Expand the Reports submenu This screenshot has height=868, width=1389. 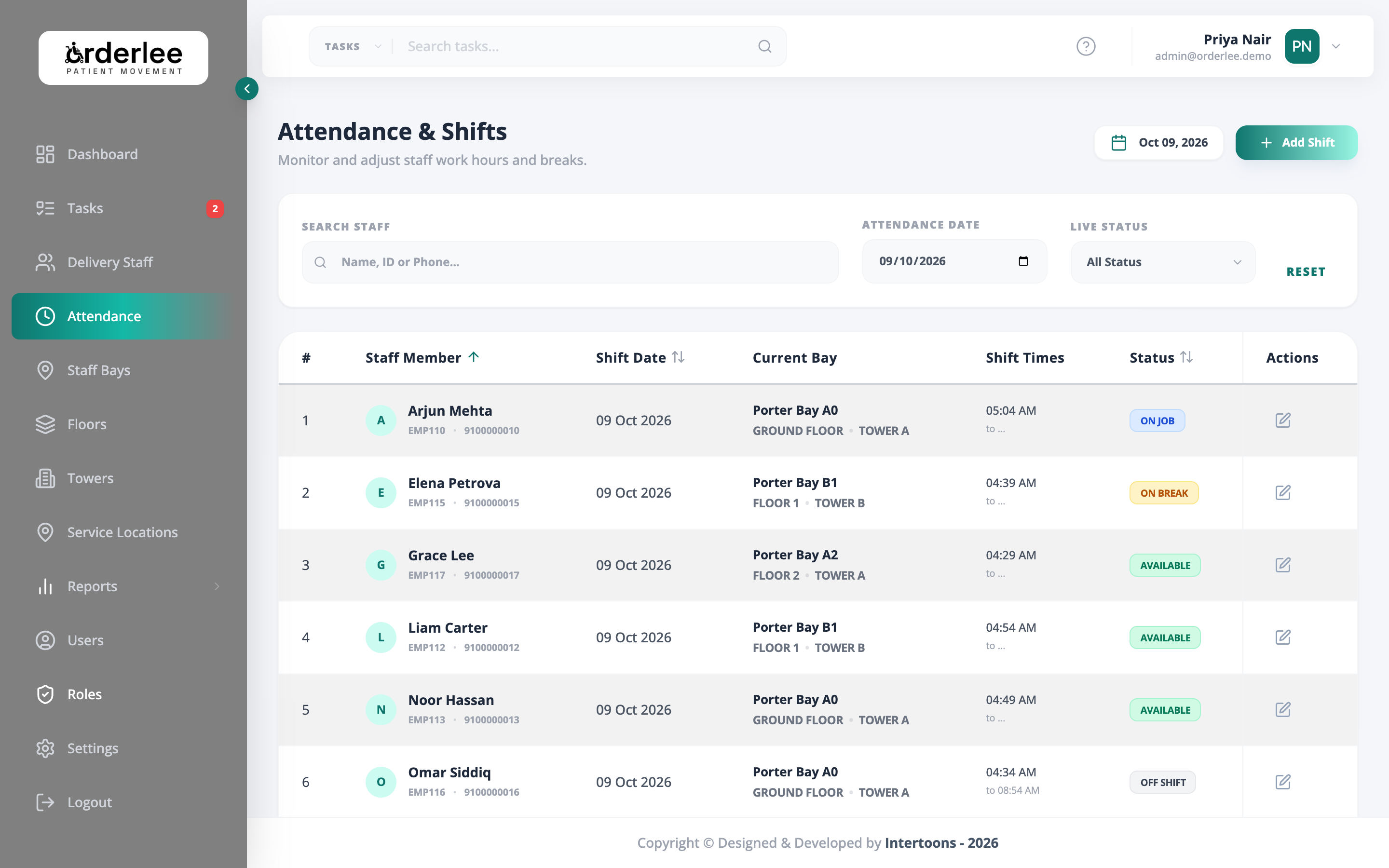[x=217, y=586]
